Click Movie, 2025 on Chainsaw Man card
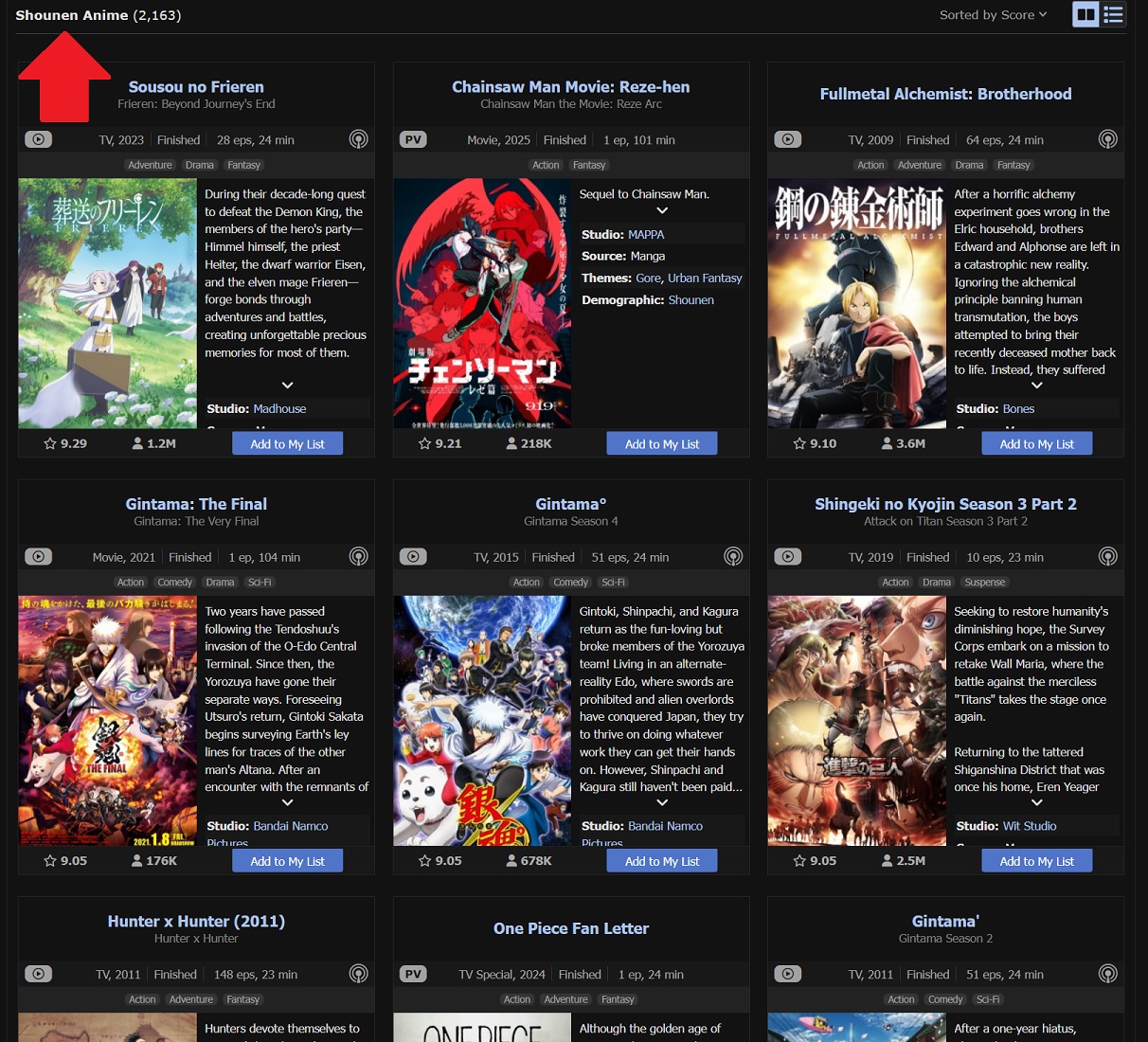1148x1042 pixels. (498, 139)
